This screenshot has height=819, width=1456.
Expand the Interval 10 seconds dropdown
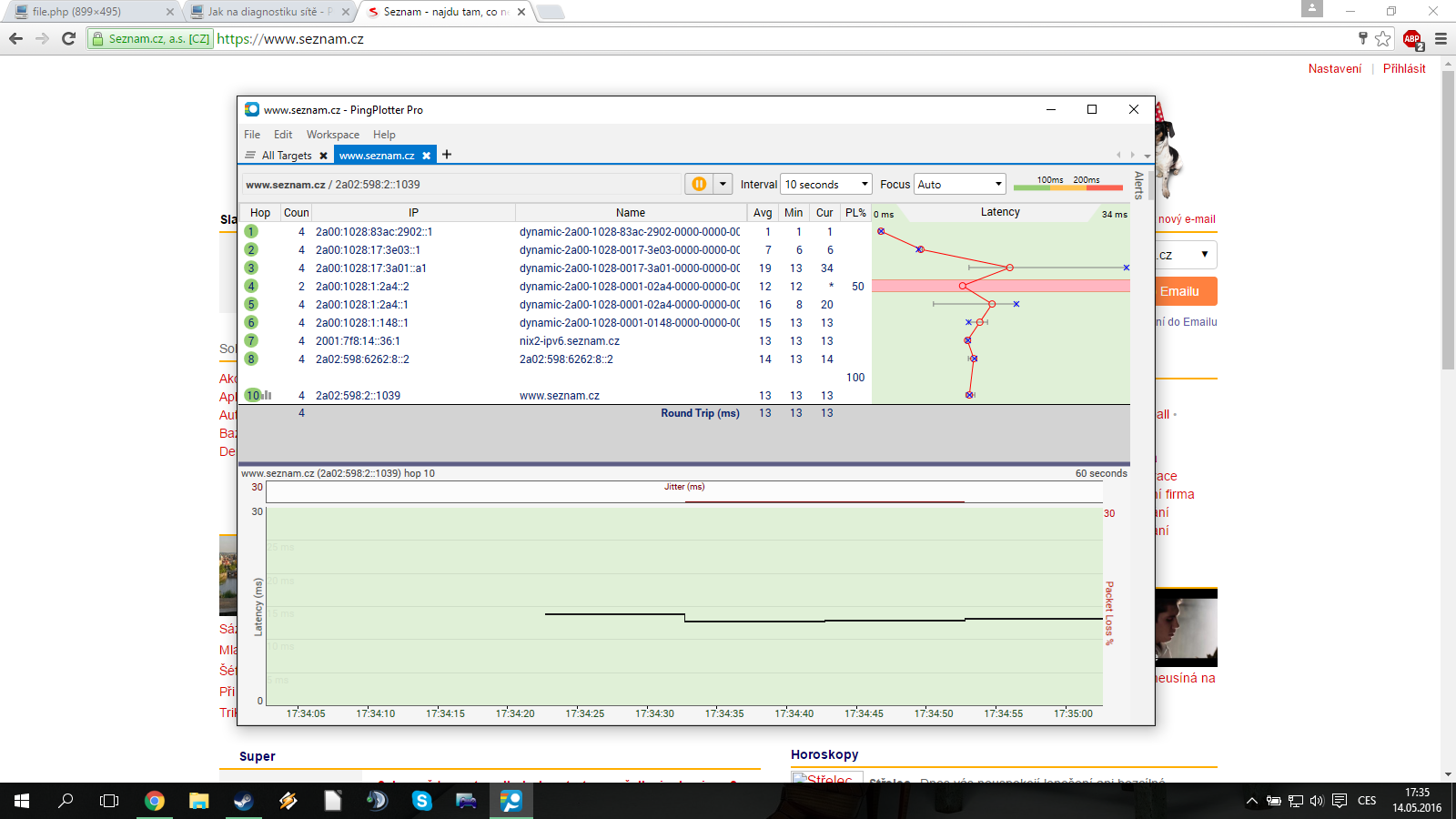pyautogui.click(x=826, y=184)
